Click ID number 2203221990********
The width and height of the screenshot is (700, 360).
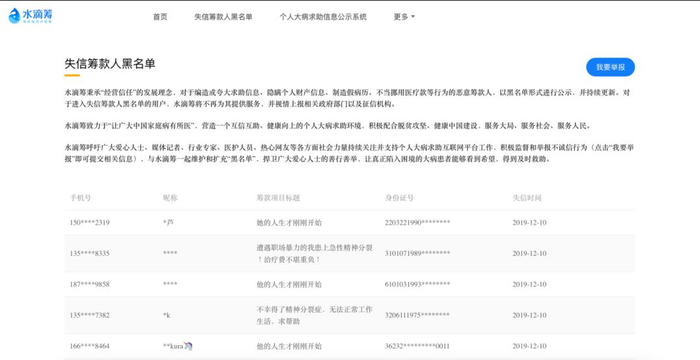[x=417, y=222]
